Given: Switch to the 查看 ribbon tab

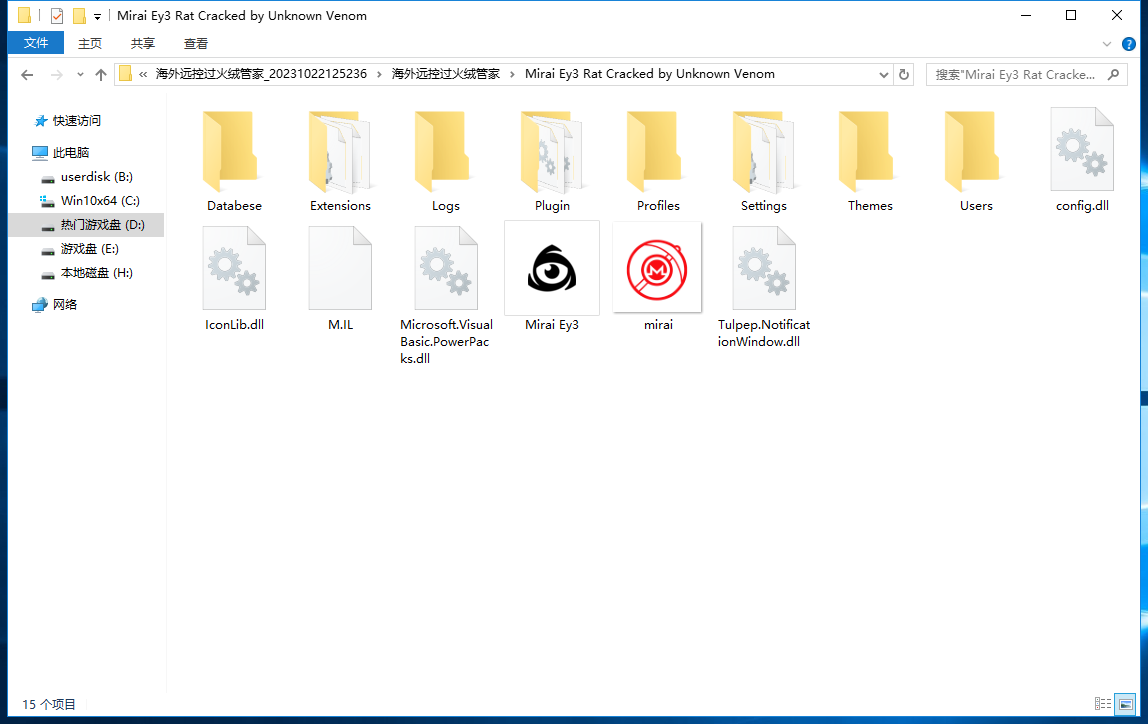Looking at the screenshot, I should coord(195,43).
